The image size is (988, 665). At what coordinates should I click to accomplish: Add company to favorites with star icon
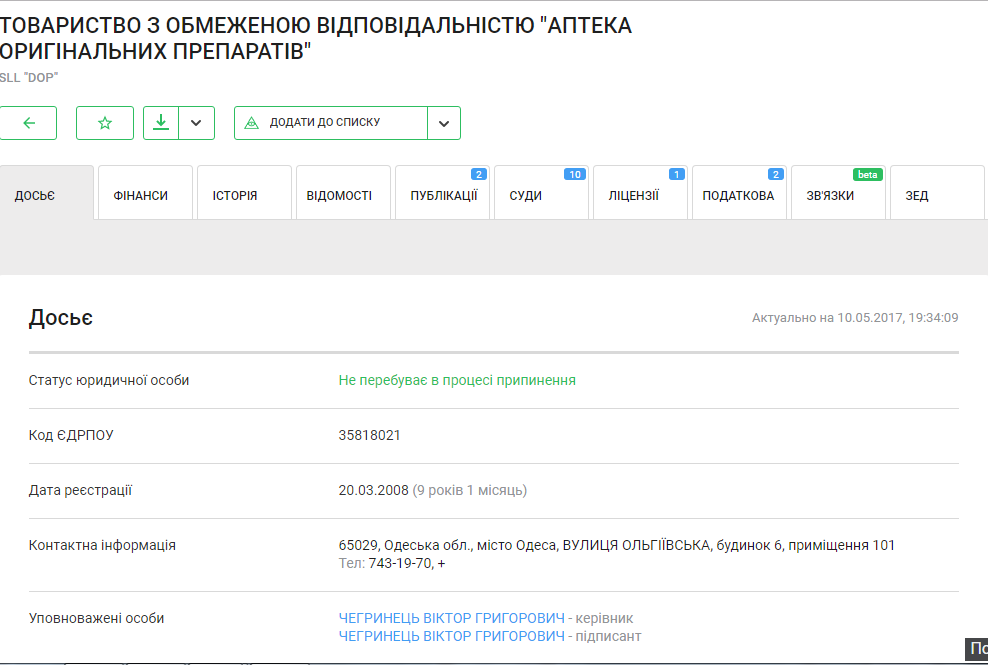click(x=105, y=123)
